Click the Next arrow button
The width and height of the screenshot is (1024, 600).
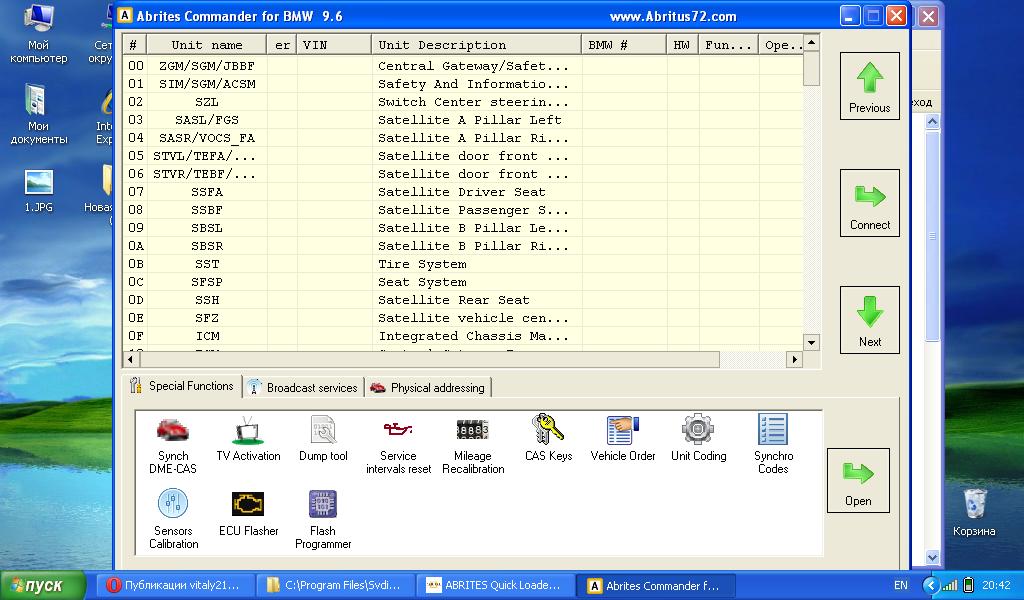[x=869, y=320]
